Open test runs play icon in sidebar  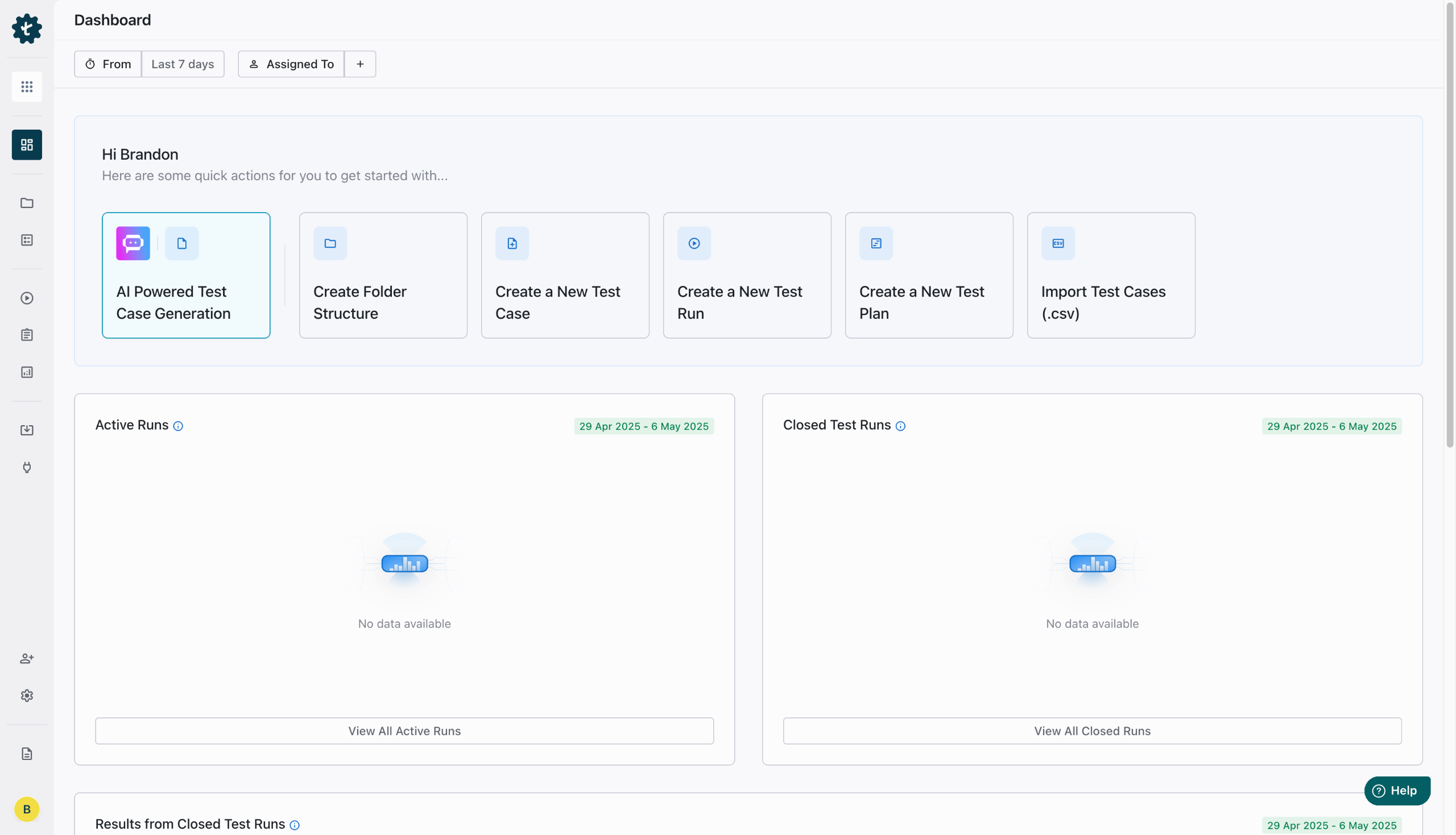[x=27, y=298]
